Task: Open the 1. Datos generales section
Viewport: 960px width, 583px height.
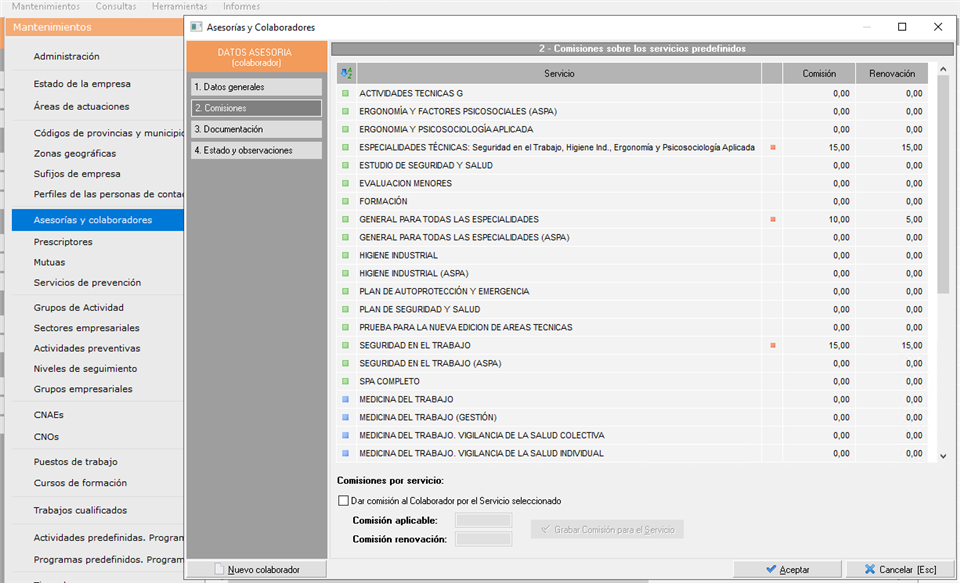Action: point(257,87)
